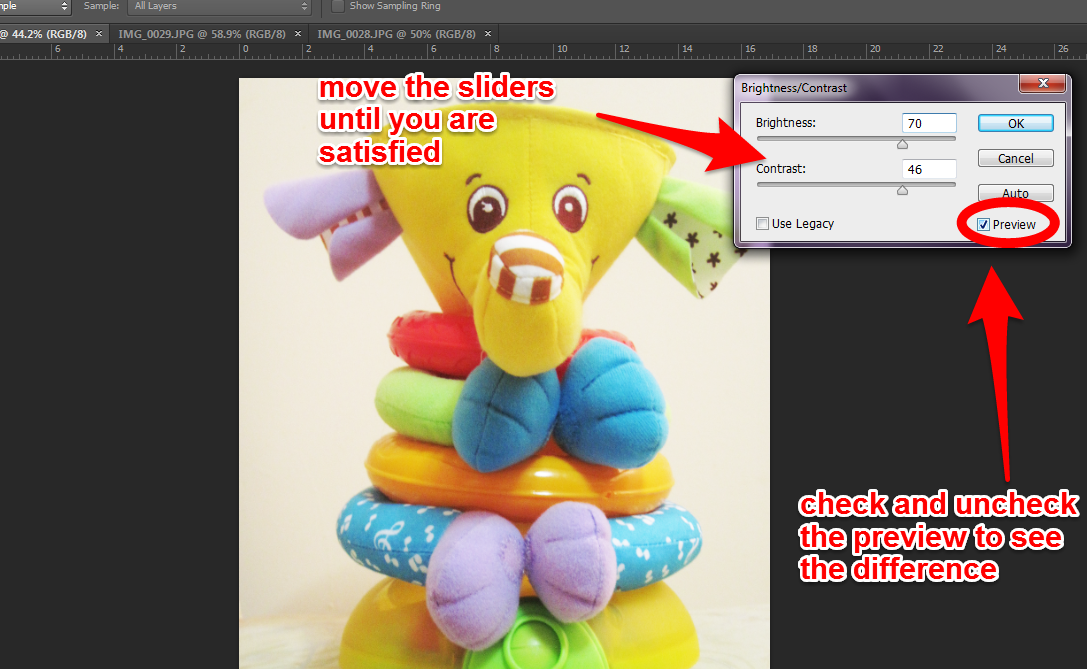Image resolution: width=1087 pixels, height=669 pixels.
Task: Click OK in Brightness/Contrast dialog
Action: (1016, 123)
